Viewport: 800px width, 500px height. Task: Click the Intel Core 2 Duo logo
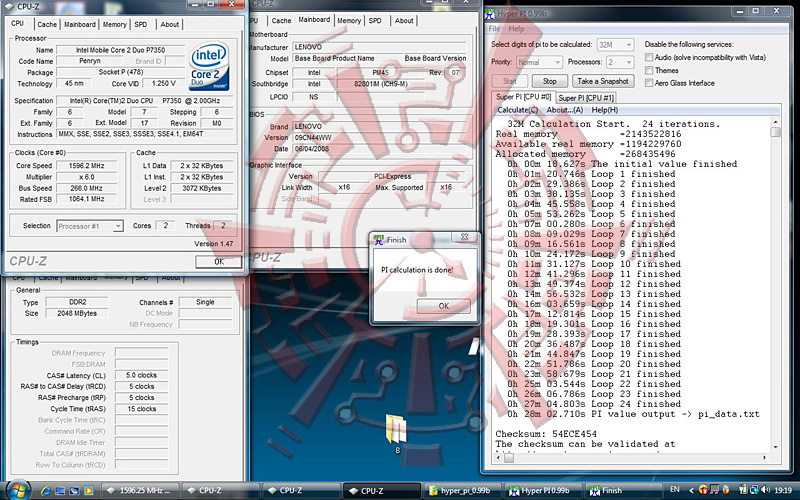click(209, 66)
